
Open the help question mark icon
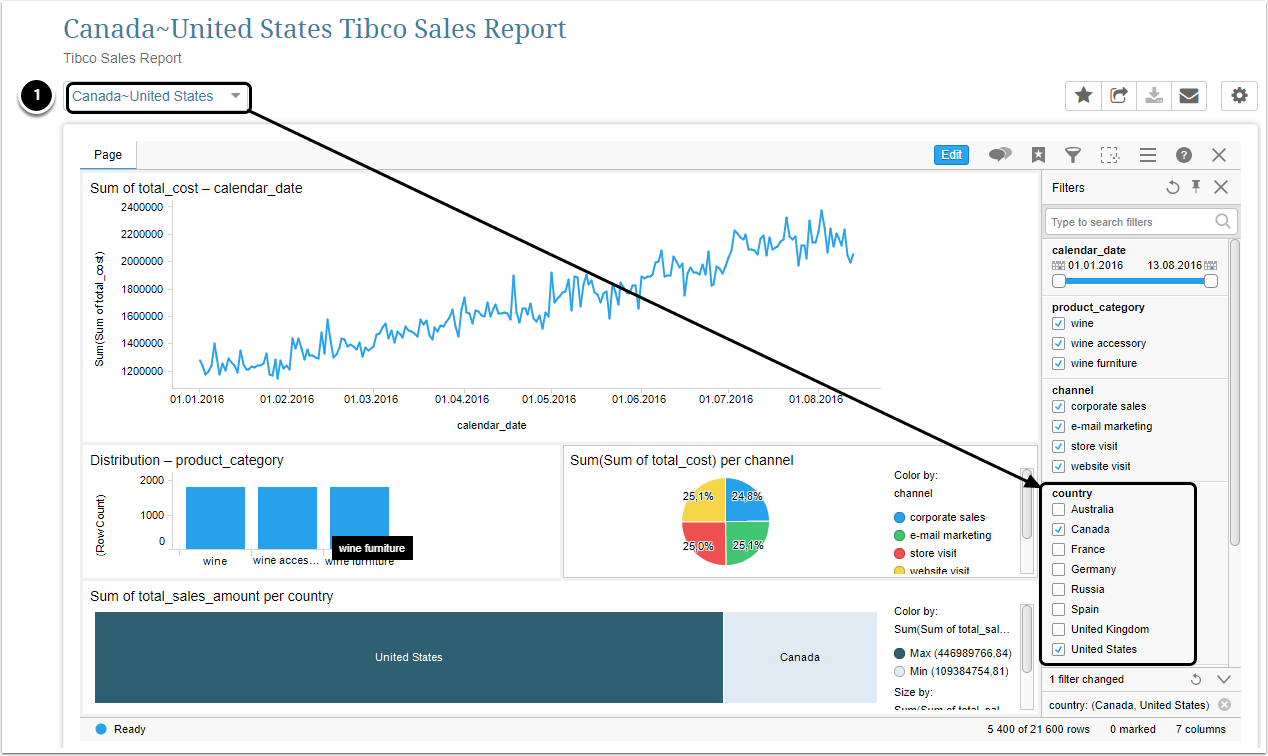1184,155
